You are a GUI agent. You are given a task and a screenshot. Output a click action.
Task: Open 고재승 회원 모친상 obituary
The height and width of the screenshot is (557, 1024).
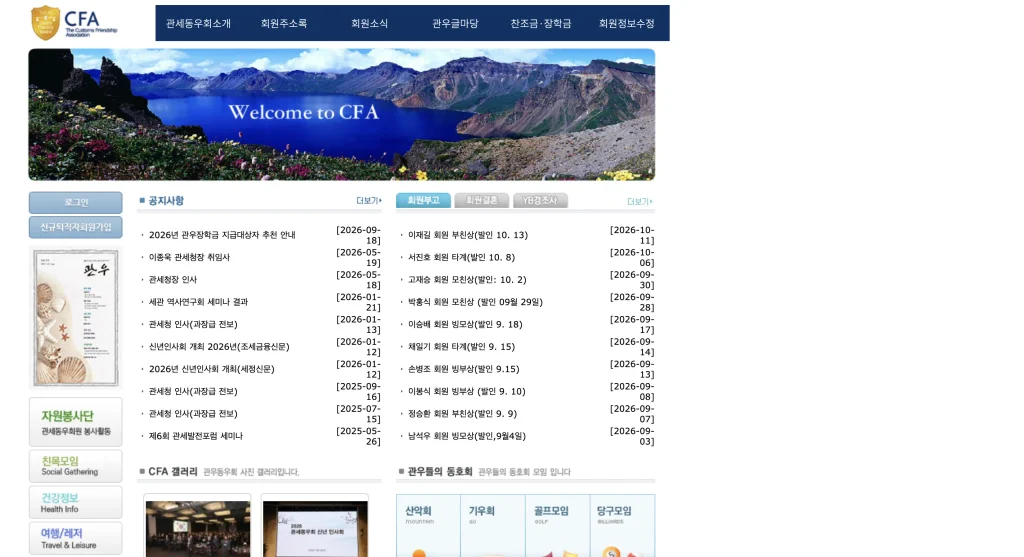[x=467, y=279]
